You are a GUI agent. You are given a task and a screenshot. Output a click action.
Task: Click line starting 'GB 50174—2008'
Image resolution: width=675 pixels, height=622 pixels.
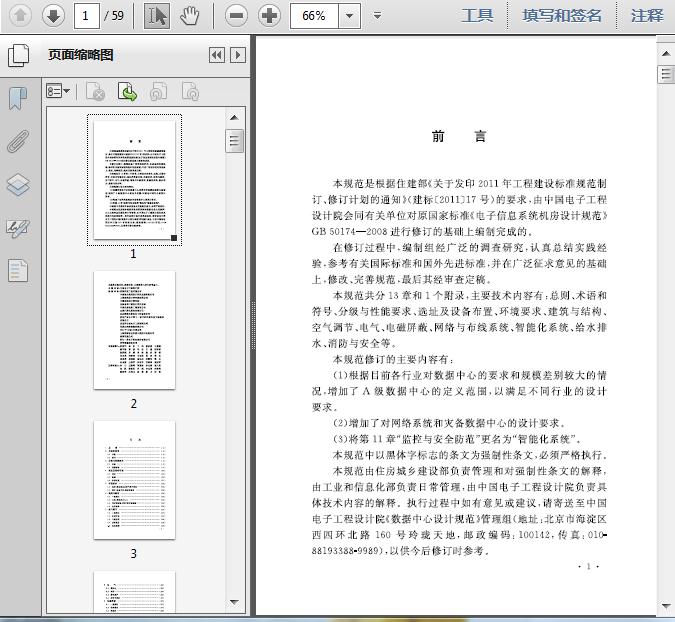pyautogui.click(x=422, y=232)
